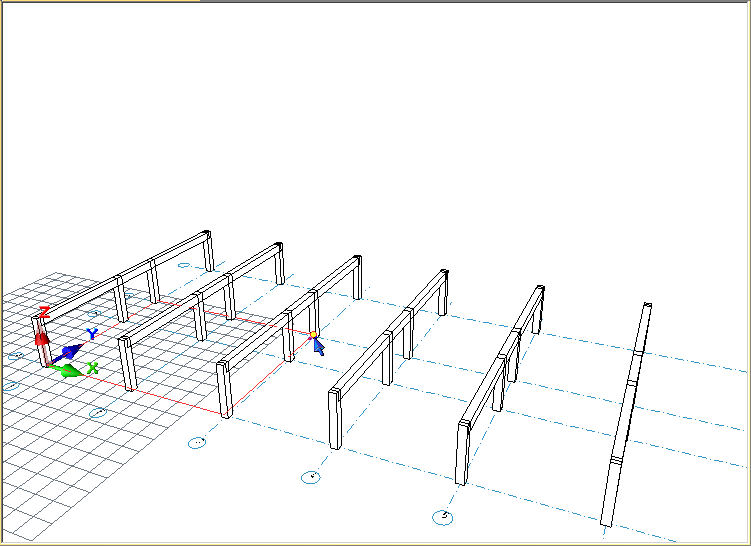Click the green X axis arrow

coord(66,370)
